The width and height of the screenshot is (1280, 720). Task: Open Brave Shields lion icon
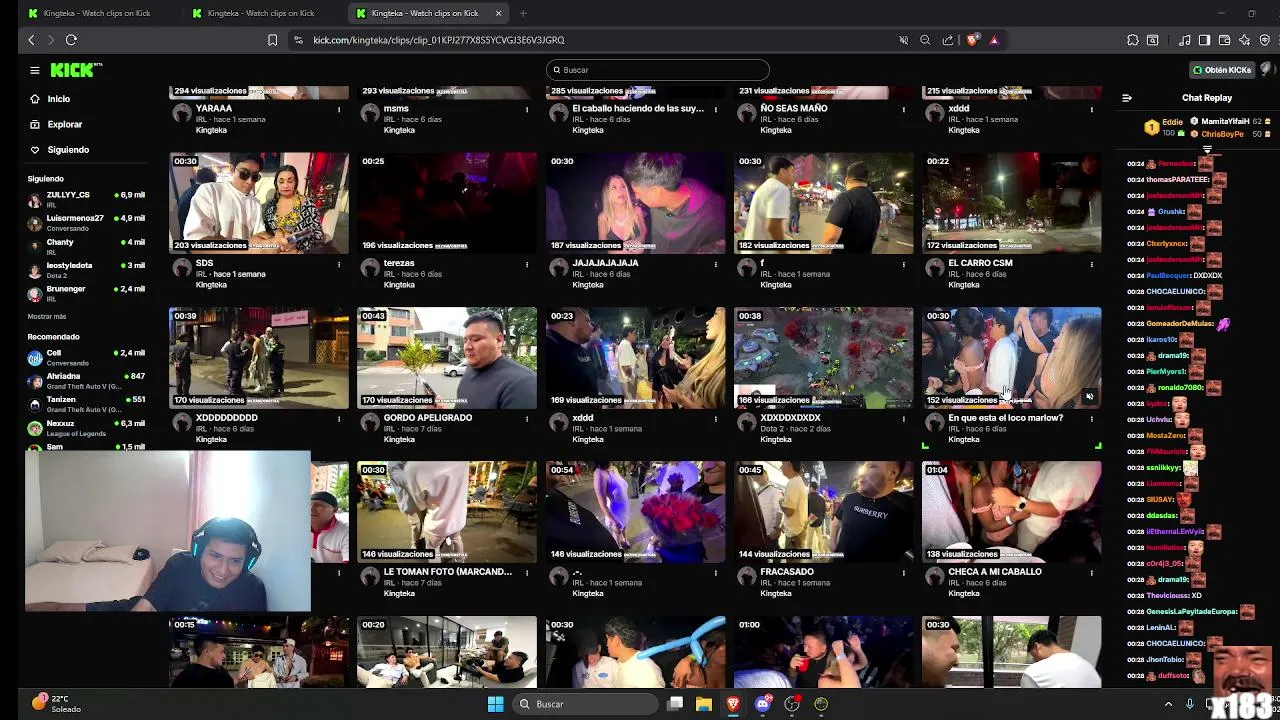pyautogui.click(x=972, y=40)
